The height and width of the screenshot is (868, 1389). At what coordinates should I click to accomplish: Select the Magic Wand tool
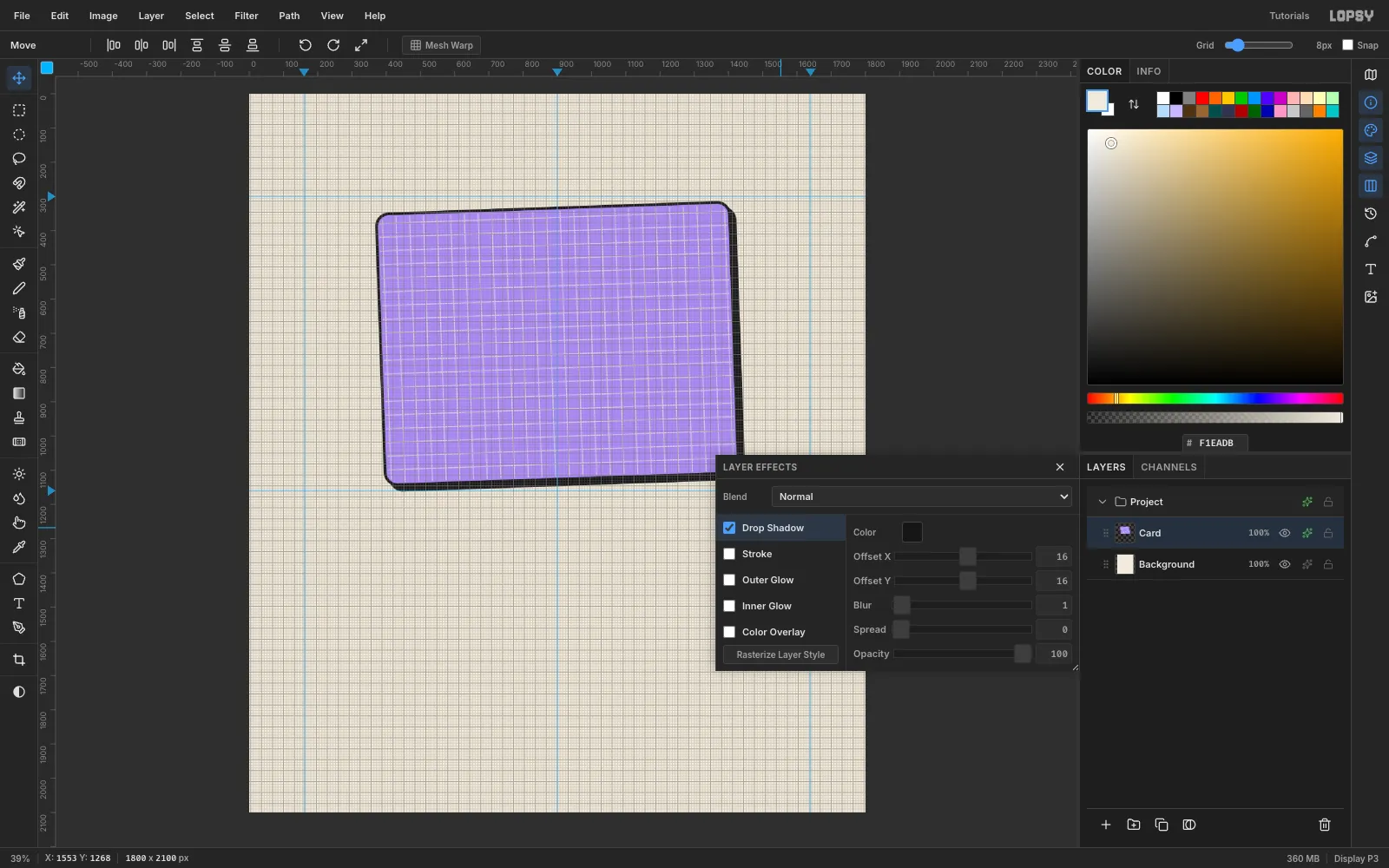[19, 207]
